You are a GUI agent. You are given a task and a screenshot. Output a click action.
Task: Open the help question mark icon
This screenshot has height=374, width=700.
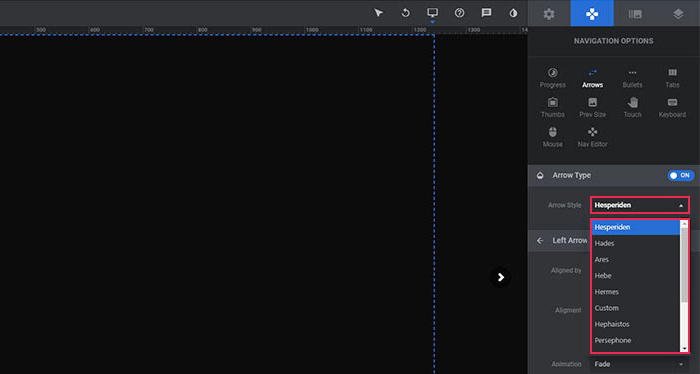tap(459, 12)
